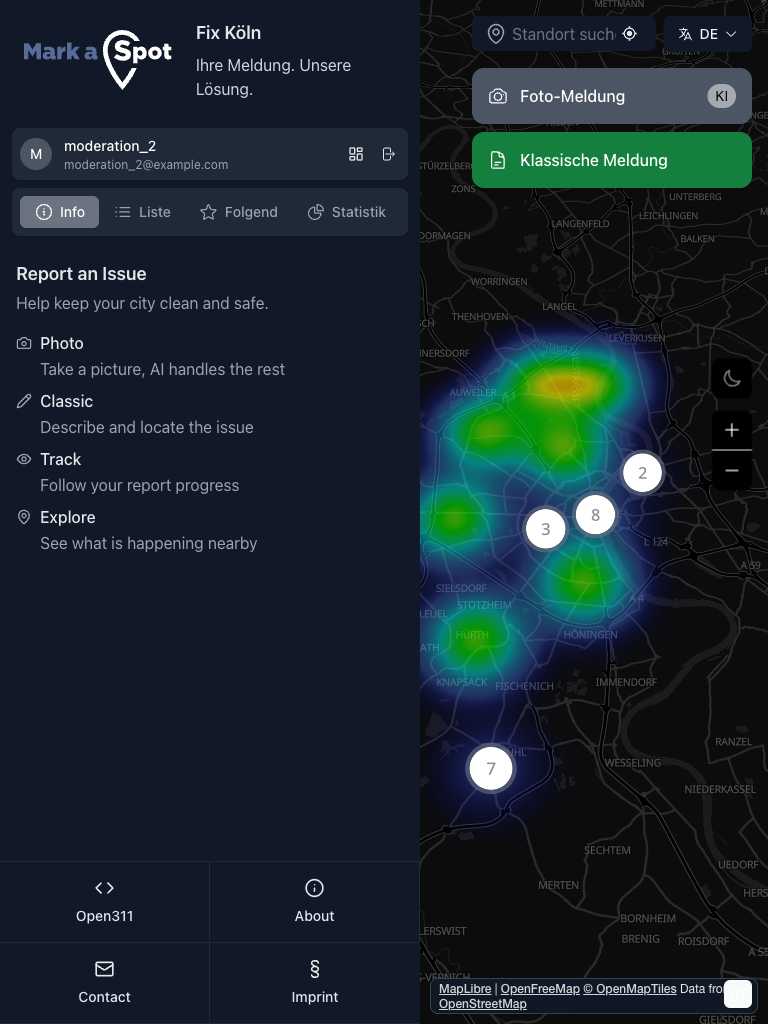Zoom in the map with plus button
Viewport: 768px width, 1024px height.
click(732, 430)
